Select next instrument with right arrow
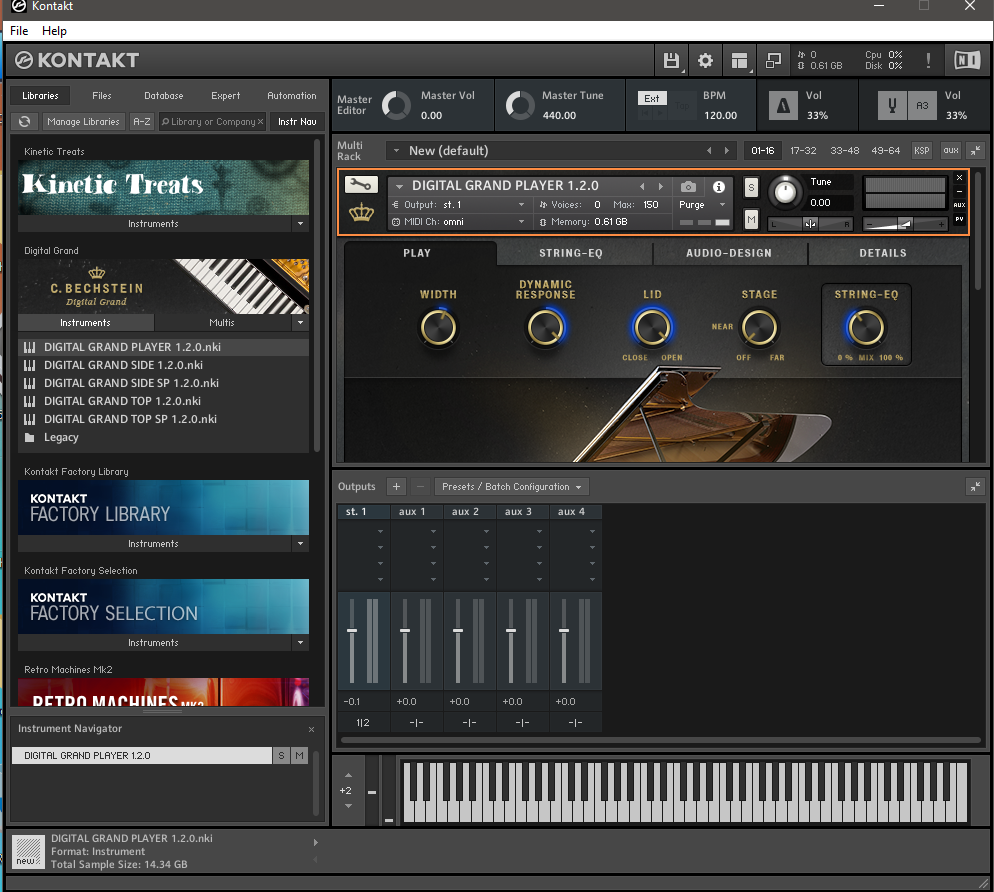Viewport: 994px width, 892px height. (661, 186)
